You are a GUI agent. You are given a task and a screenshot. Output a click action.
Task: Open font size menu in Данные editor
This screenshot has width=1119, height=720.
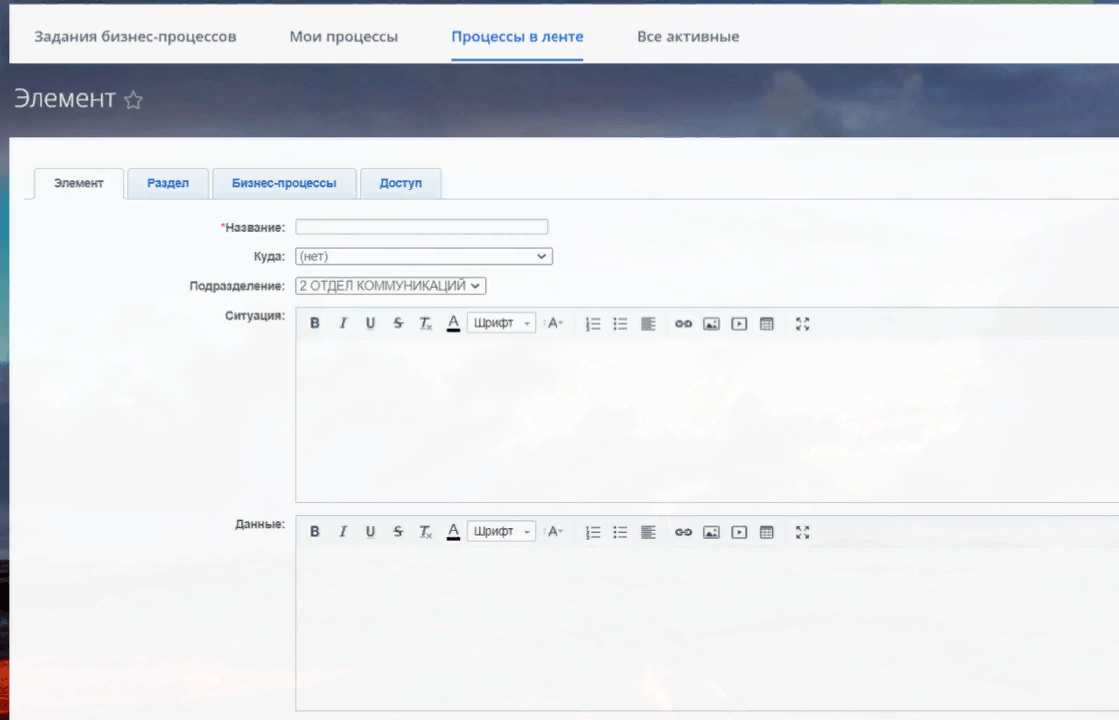coord(554,532)
